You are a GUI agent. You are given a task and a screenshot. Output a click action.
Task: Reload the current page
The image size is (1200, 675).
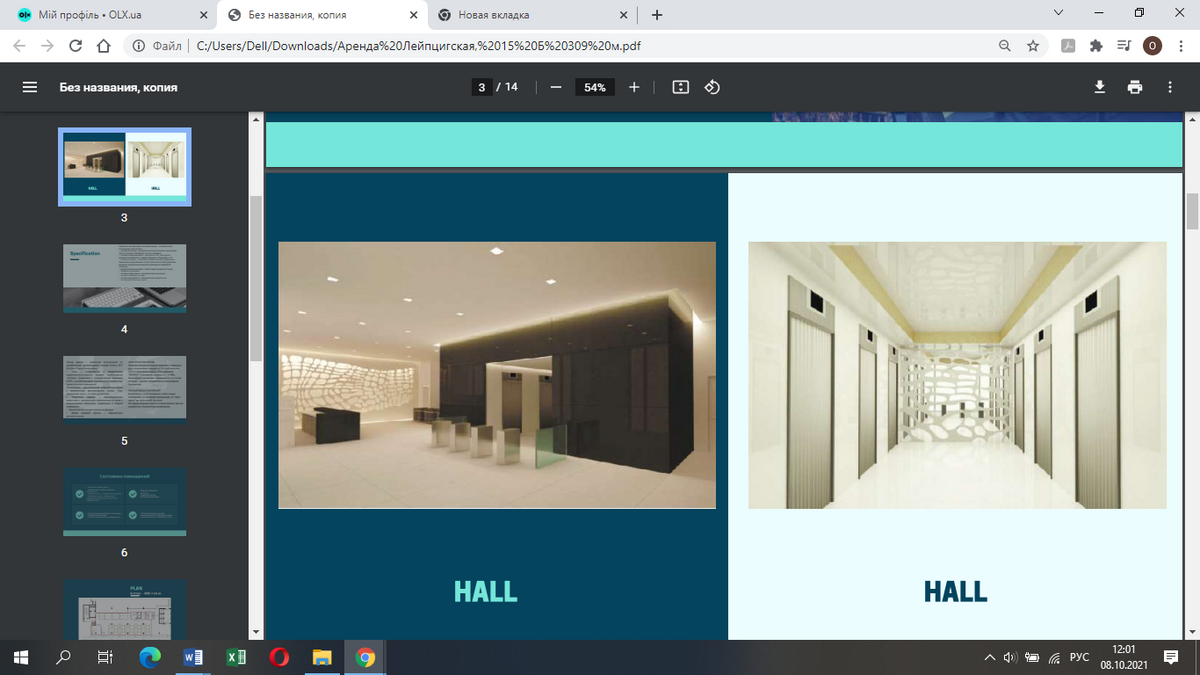[75, 46]
